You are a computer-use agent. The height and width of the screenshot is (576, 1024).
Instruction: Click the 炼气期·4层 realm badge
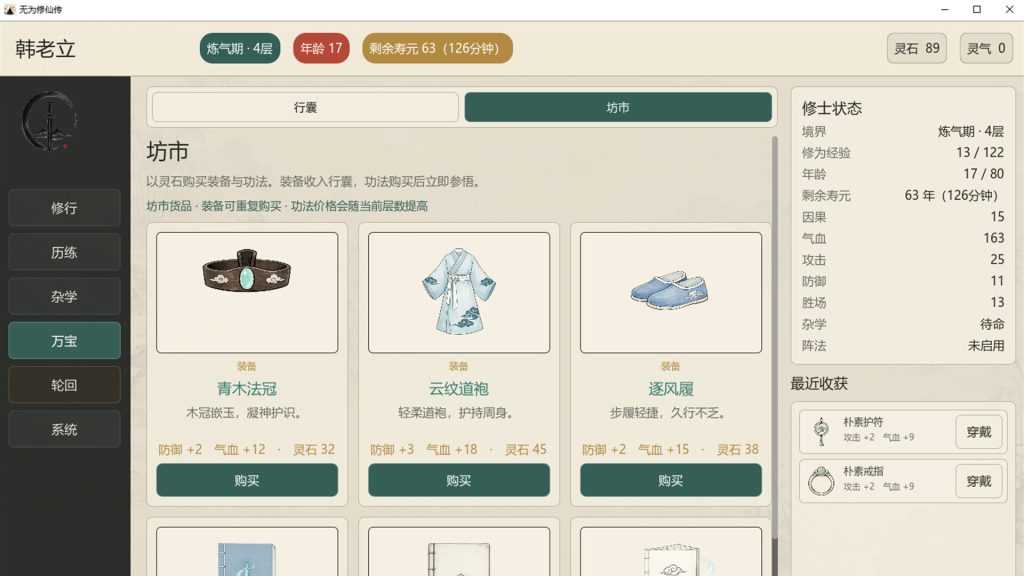coord(240,48)
